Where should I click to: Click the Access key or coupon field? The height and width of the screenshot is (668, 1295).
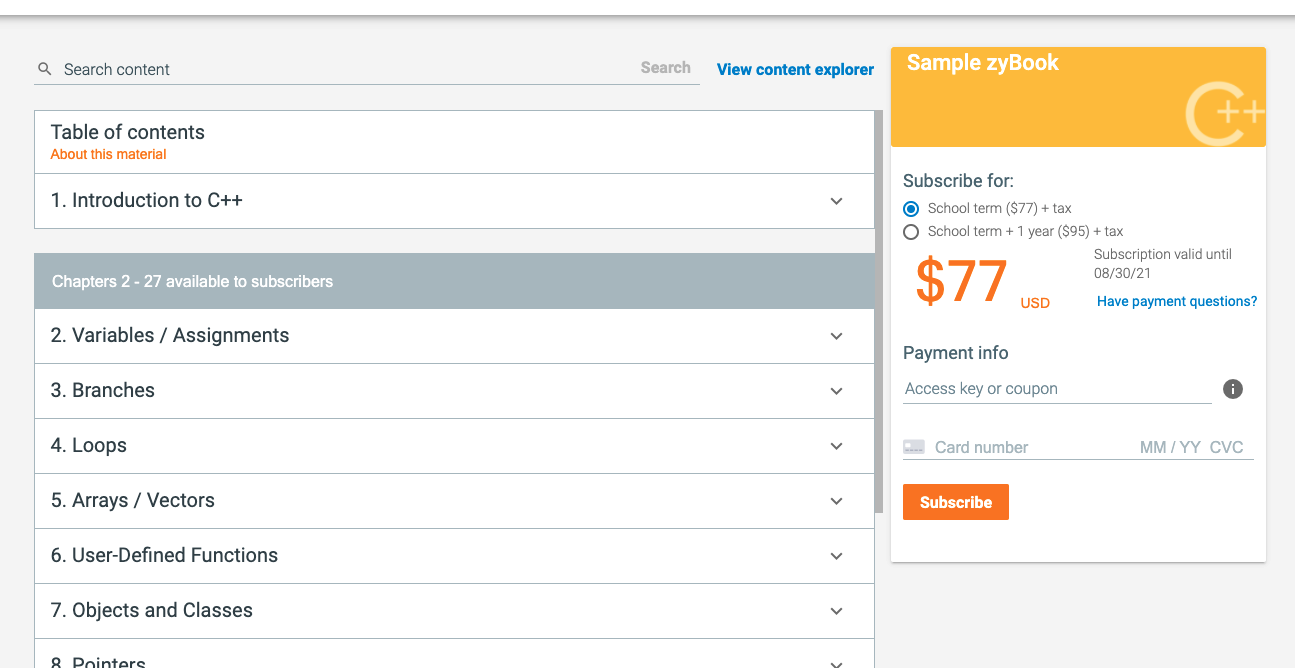(x=1056, y=389)
